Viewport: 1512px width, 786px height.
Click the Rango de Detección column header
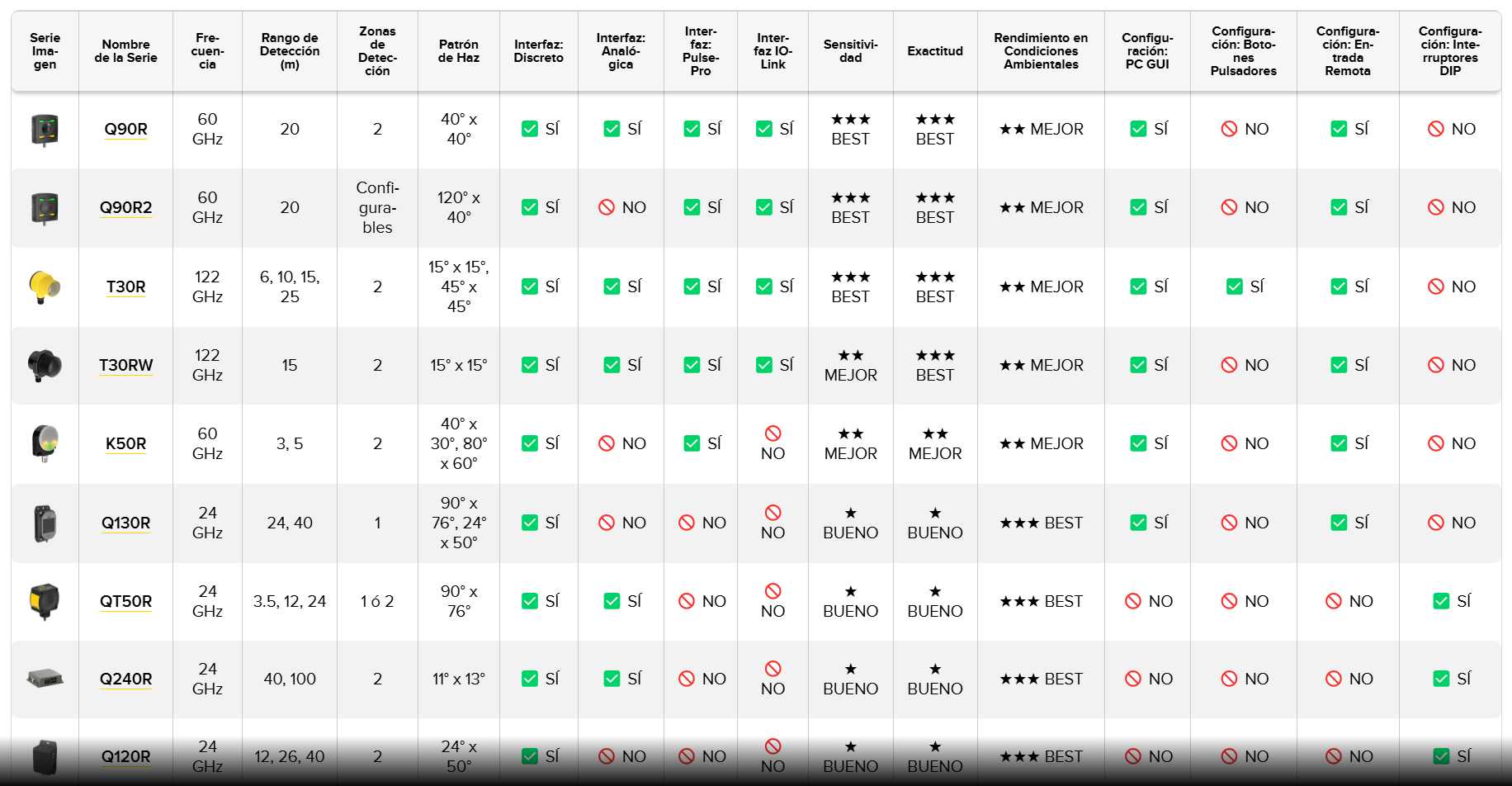[x=290, y=51]
